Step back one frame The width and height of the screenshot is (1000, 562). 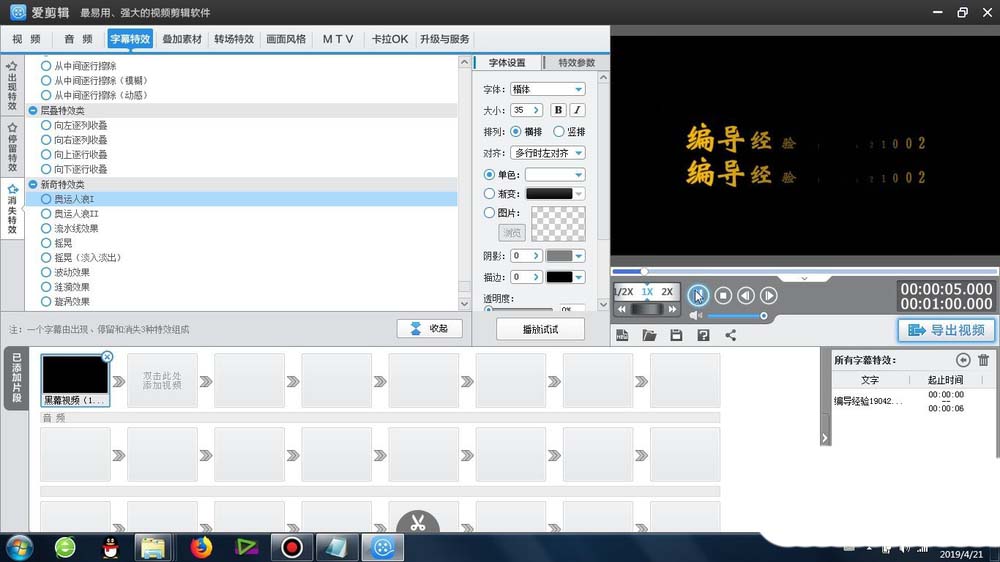746,295
